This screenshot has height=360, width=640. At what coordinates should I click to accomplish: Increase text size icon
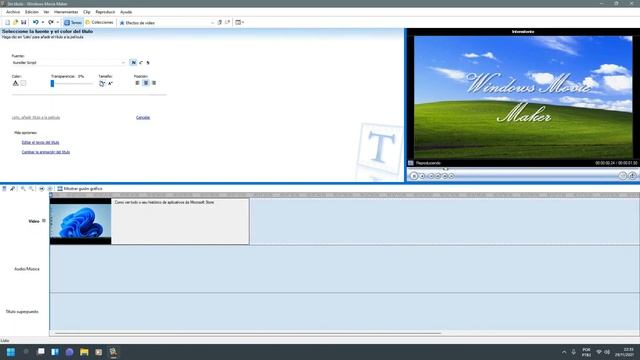102,83
